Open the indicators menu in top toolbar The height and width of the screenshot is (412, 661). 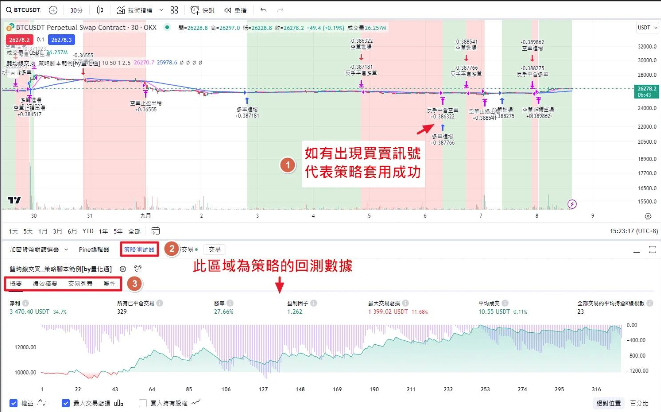(135, 10)
